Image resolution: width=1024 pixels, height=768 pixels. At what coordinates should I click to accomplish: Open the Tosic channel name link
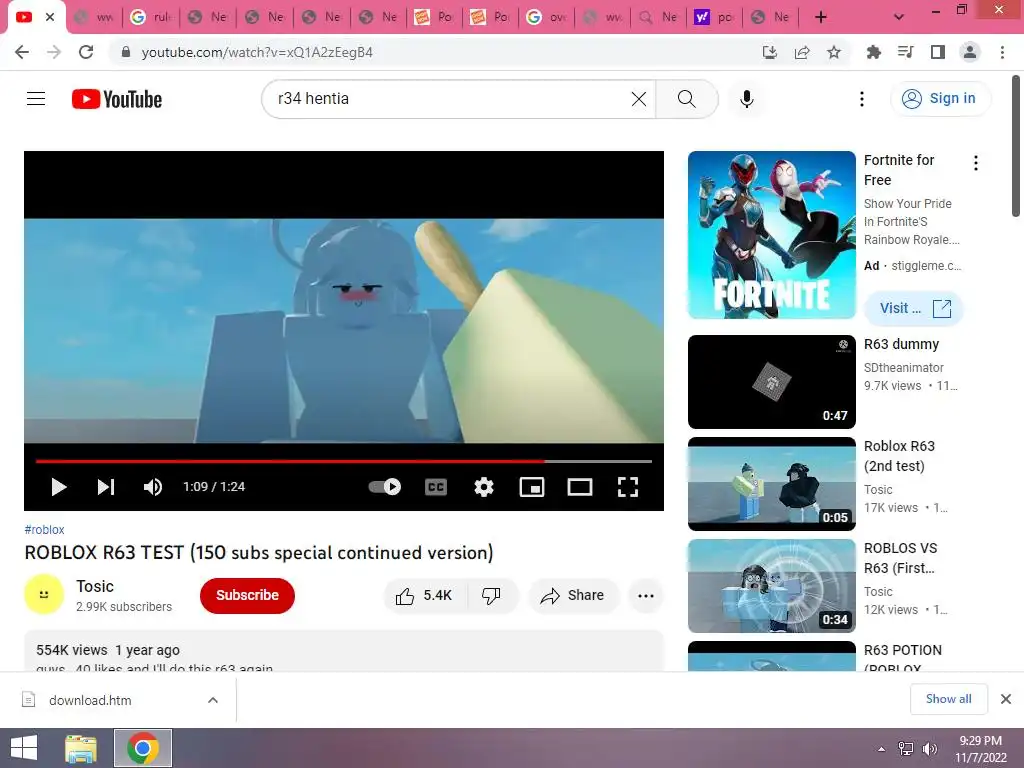pos(95,586)
